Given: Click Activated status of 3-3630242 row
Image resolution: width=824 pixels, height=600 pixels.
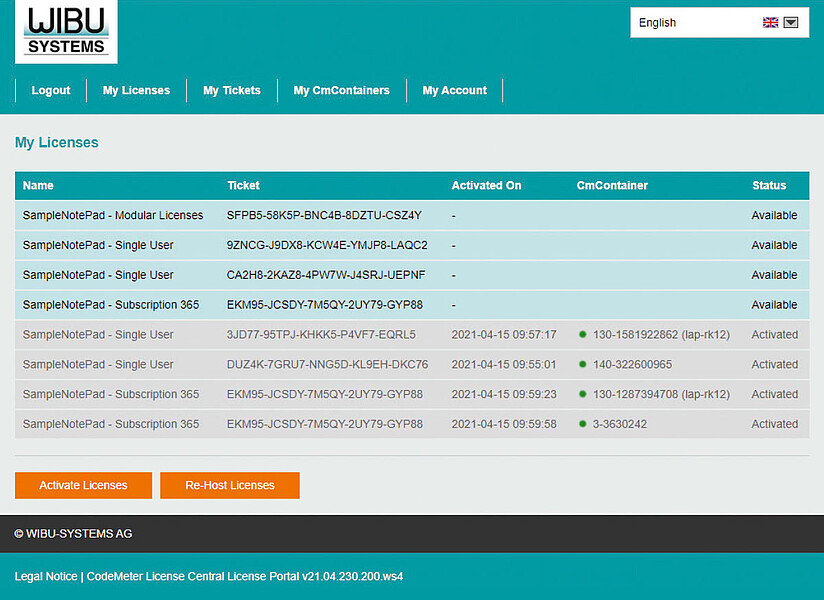Looking at the screenshot, I should (775, 424).
